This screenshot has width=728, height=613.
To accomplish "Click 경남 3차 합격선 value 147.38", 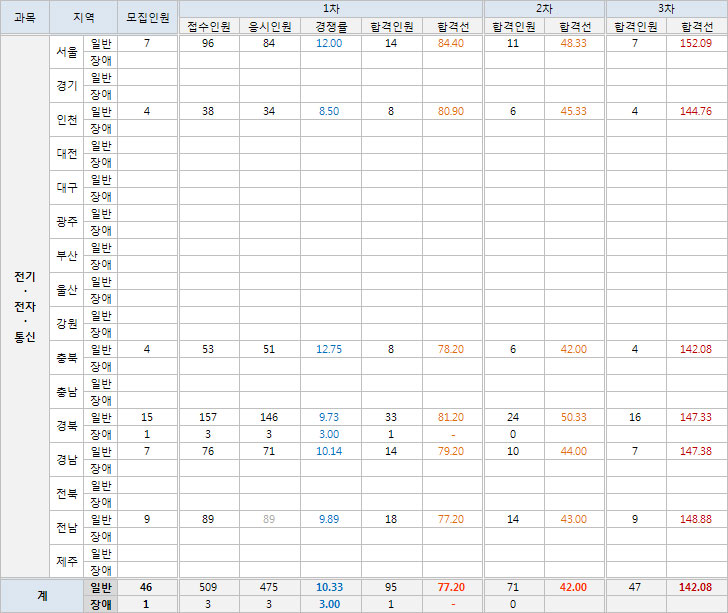I will [x=696, y=451].
